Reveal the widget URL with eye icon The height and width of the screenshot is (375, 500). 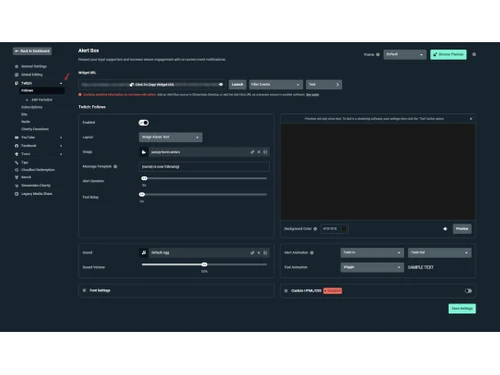[x=221, y=84]
